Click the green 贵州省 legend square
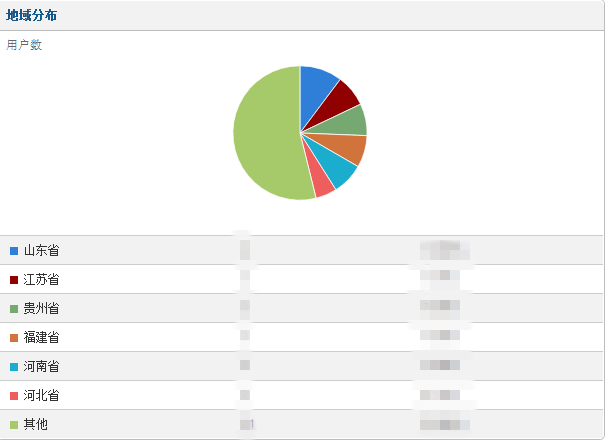The height and width of the screenshot is (440, 606). (14, 308)
